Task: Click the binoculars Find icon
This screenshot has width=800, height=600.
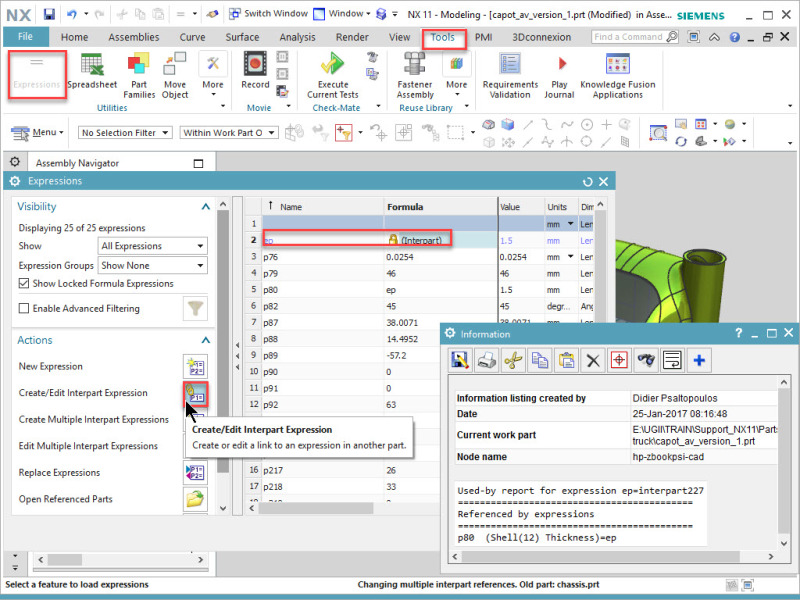Action: [646, 361]
